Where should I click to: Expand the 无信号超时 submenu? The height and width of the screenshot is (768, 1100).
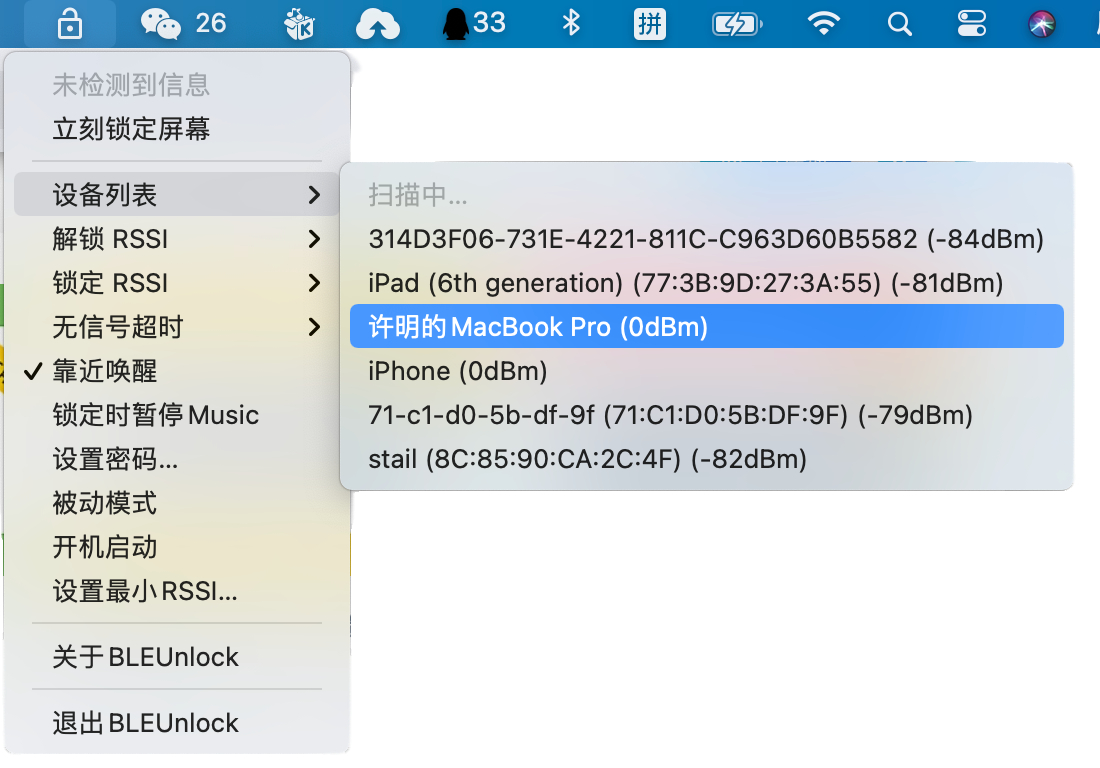[177, 327]
